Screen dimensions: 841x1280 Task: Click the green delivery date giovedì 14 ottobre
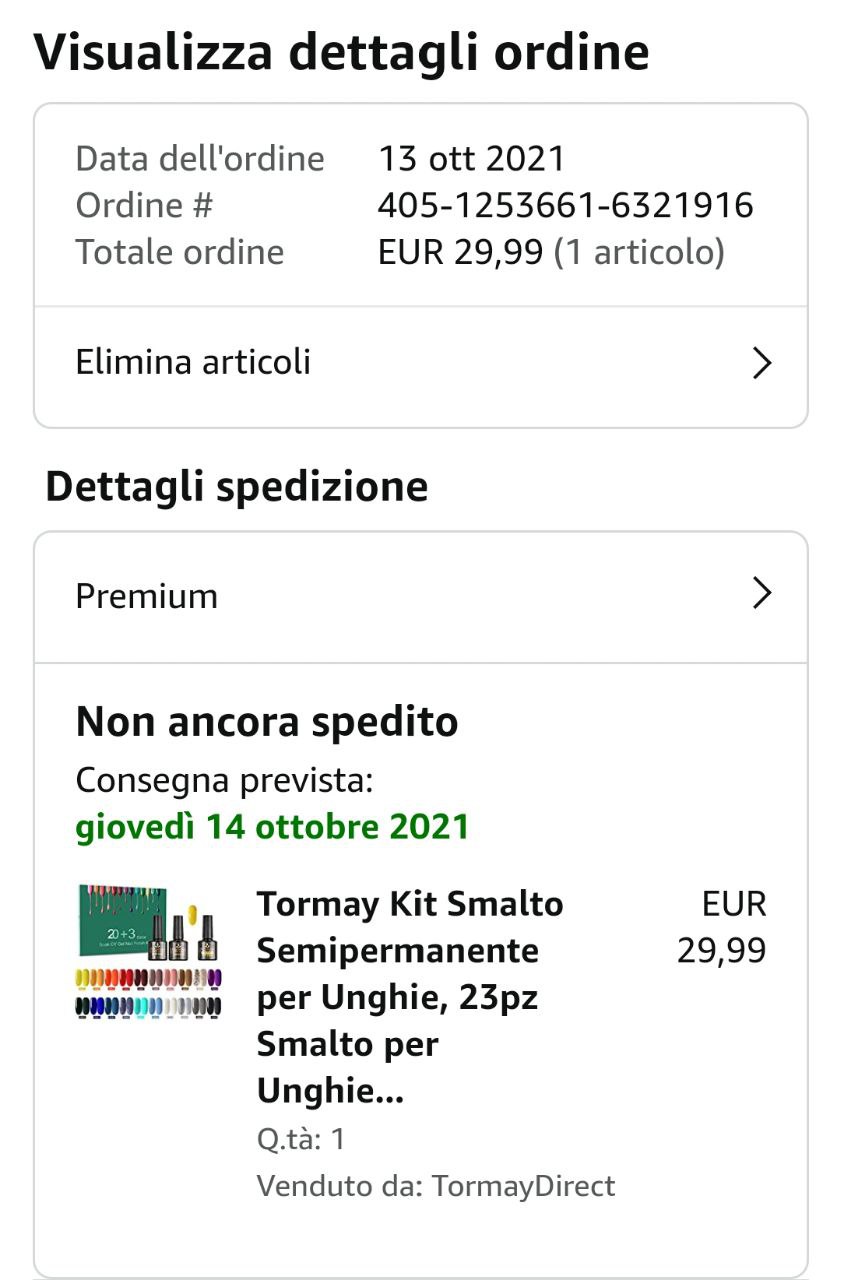[272, 827]
